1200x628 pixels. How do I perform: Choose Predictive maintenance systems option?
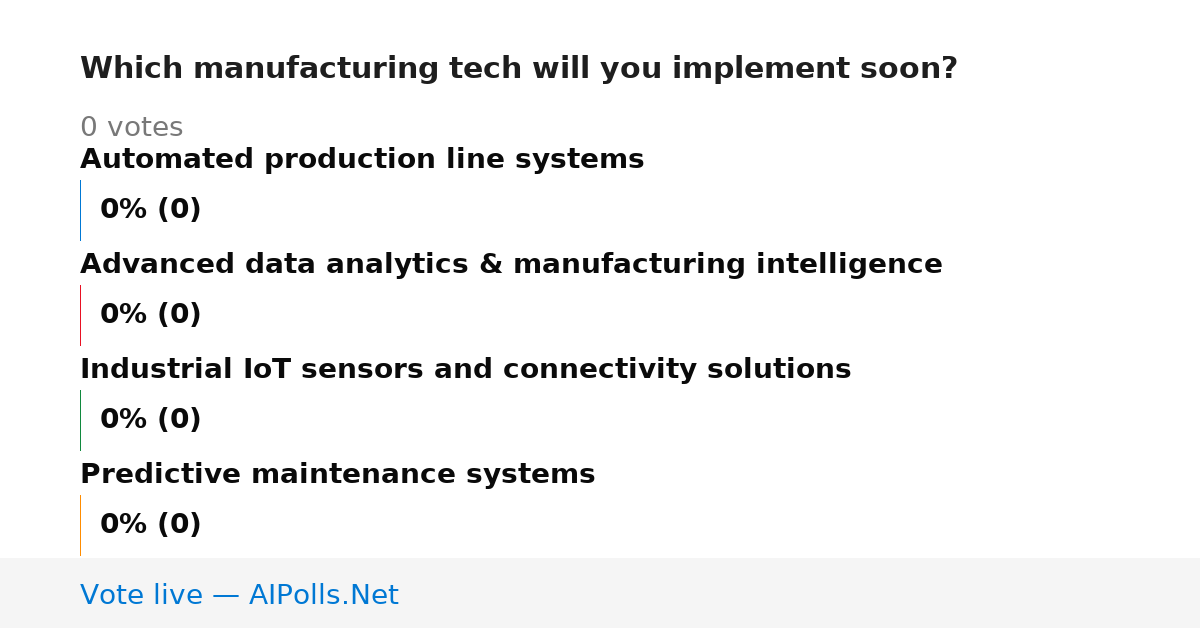point(337,475)
